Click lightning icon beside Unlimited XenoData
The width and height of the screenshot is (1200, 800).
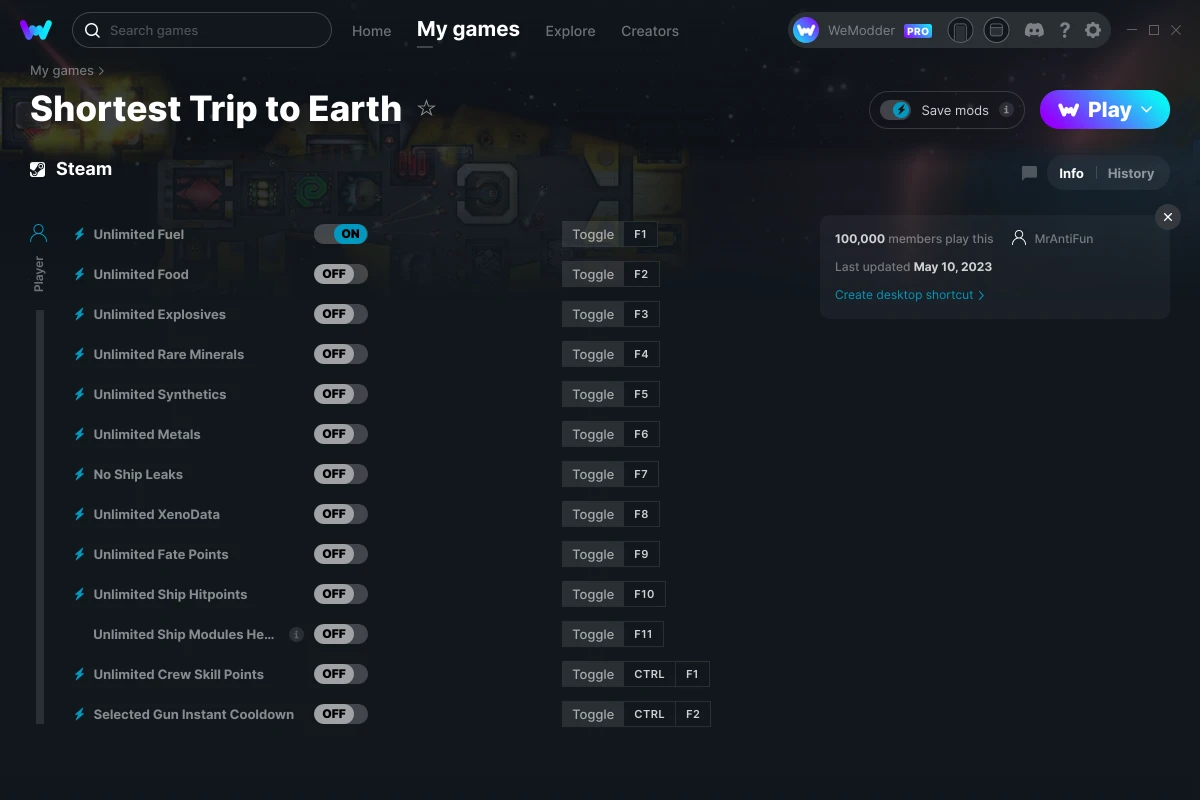pos(80,514)
